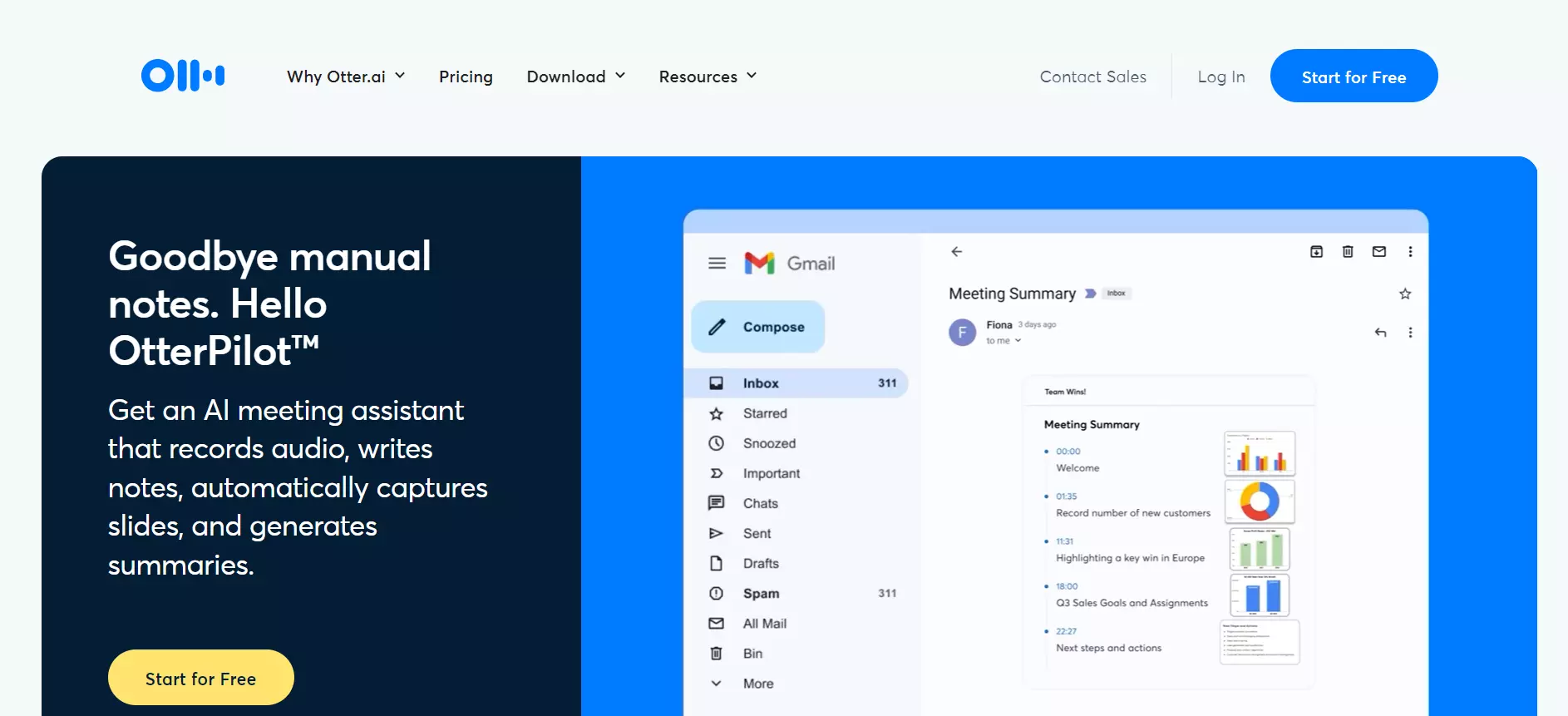Expand the Download dropdown menu
The image size is (1568, 716).
point(575,77)
